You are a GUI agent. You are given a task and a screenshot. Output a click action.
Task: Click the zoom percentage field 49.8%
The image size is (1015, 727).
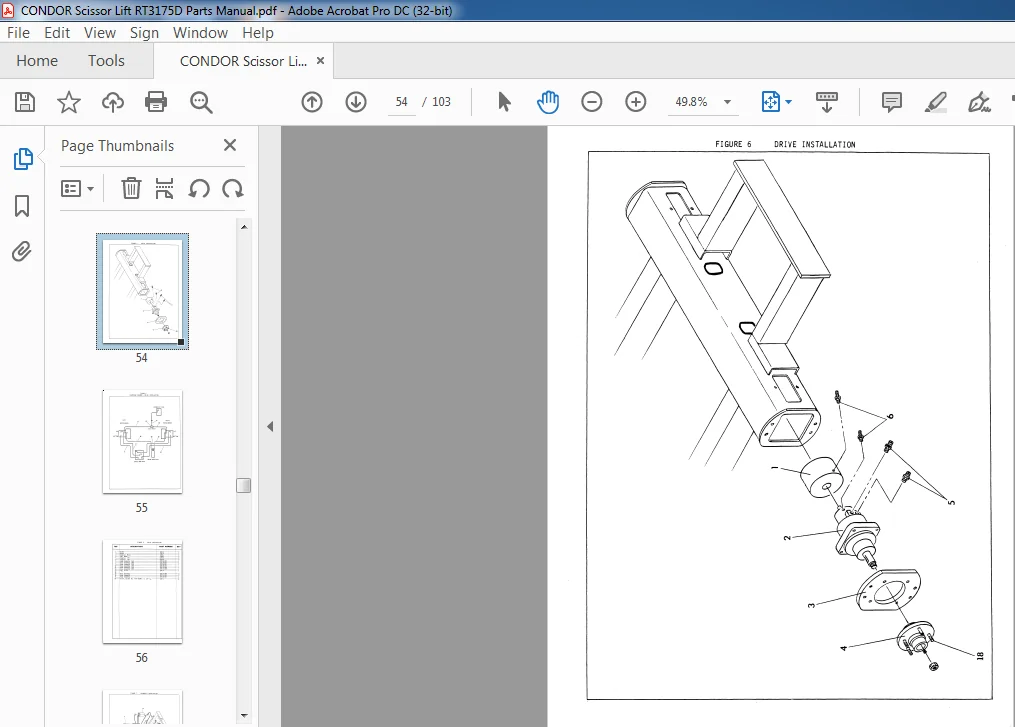[x=691, y=102]
